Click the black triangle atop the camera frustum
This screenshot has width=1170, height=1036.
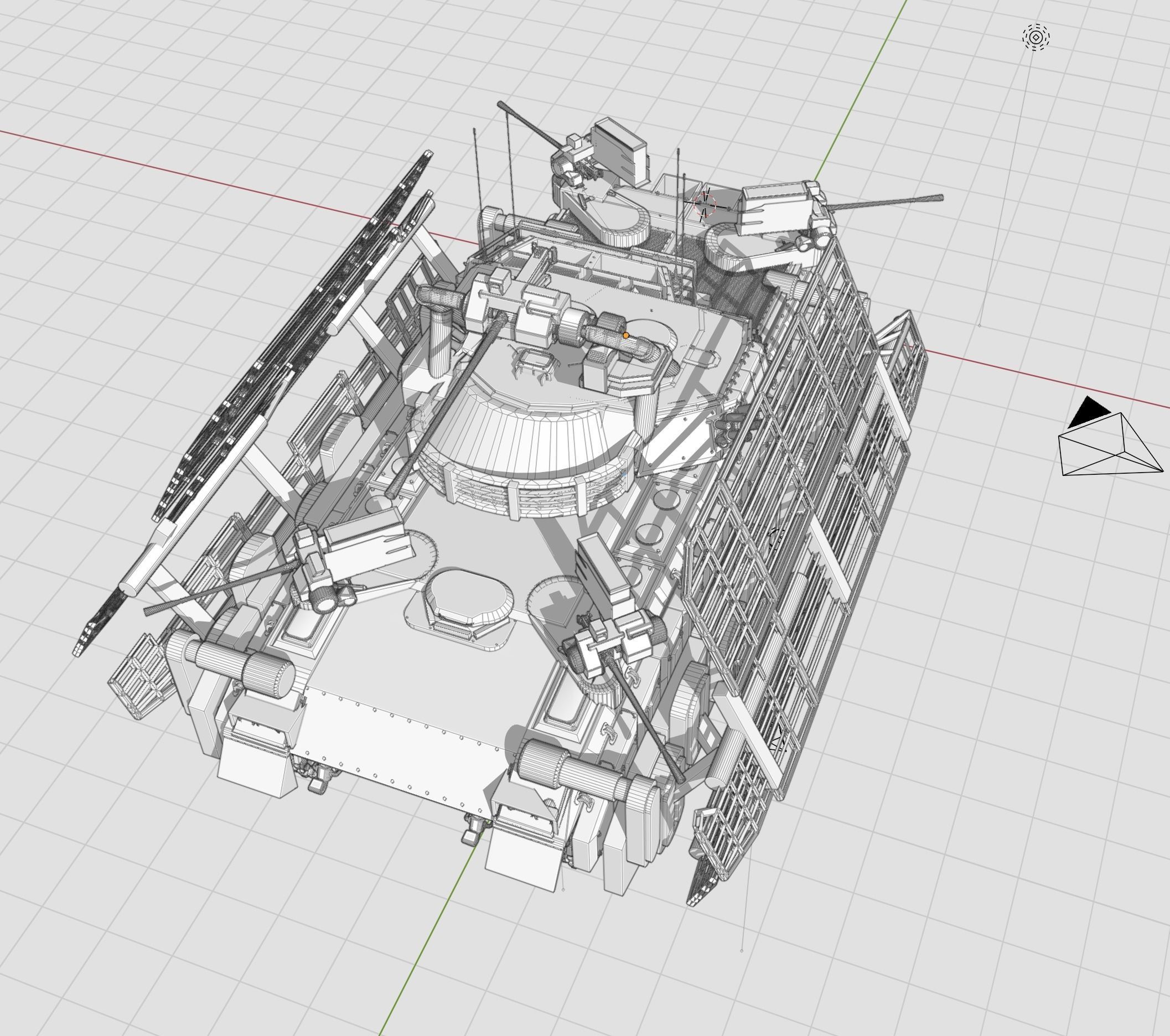[x=1089, y=413]
